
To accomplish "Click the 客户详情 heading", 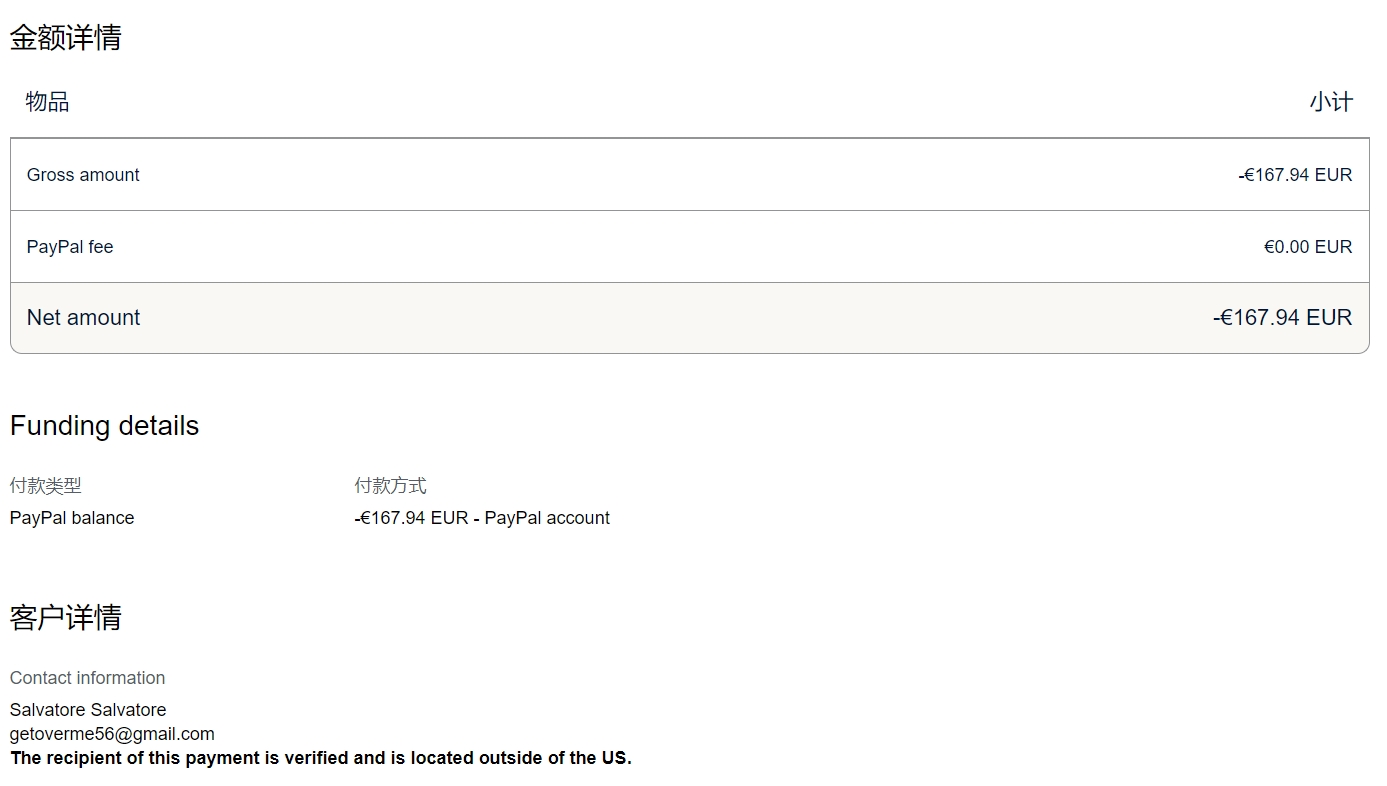I will [x=66, y=618].
